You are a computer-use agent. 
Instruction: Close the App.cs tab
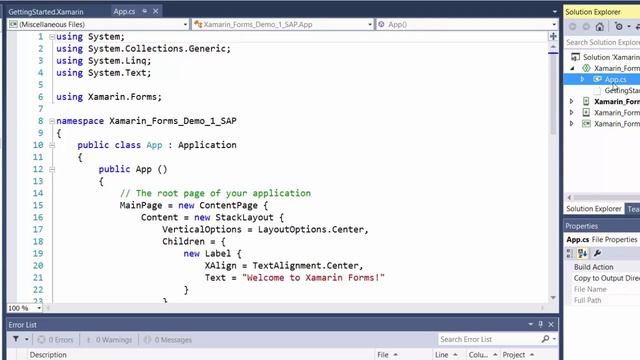click(156, 11)
